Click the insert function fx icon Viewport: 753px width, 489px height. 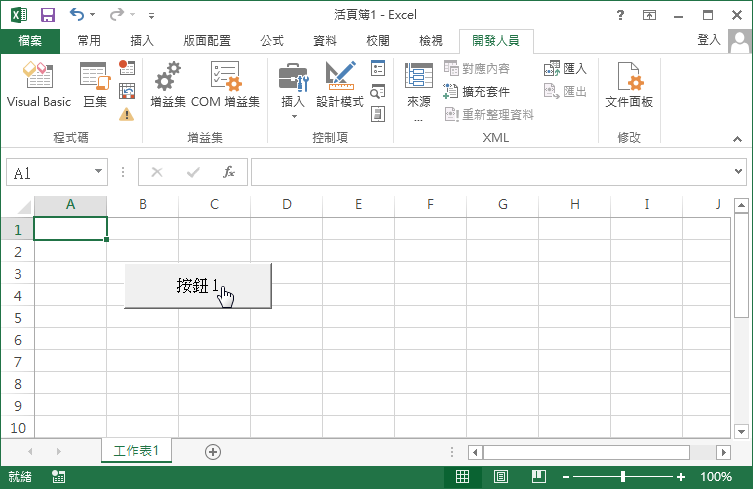pos(229,172)
